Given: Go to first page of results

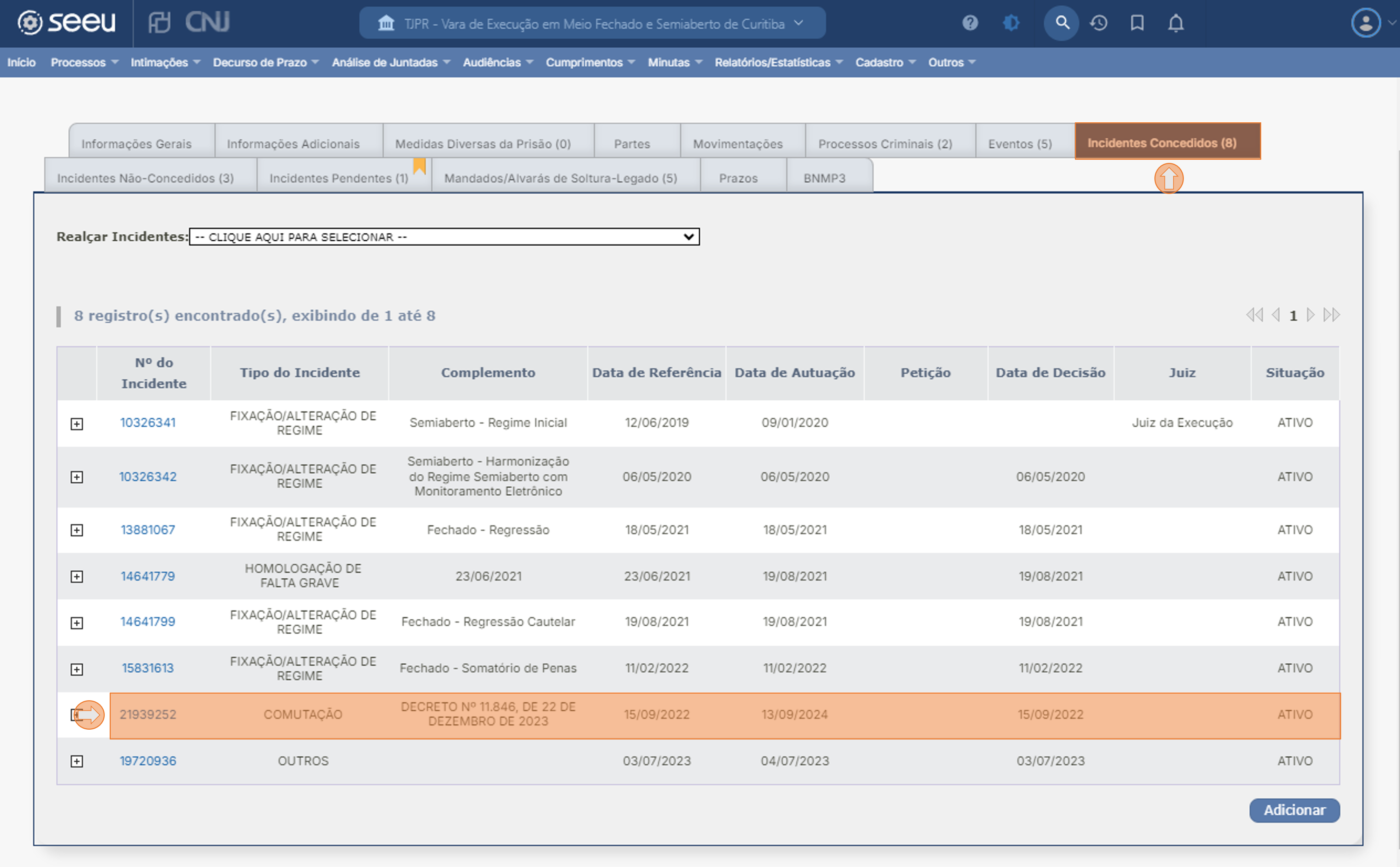Looking at the screenshot, I should coord(1254,315).
